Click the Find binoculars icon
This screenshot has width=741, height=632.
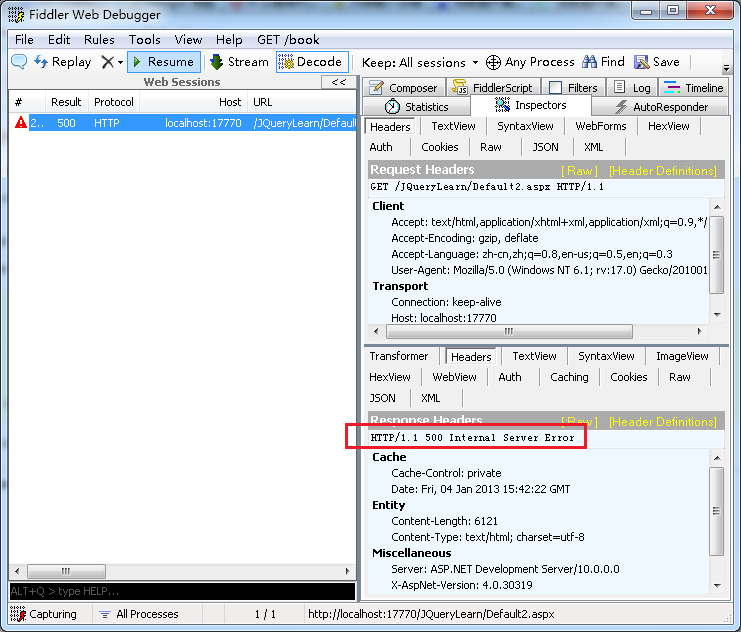pyautogui.click(x=590, y=62)
